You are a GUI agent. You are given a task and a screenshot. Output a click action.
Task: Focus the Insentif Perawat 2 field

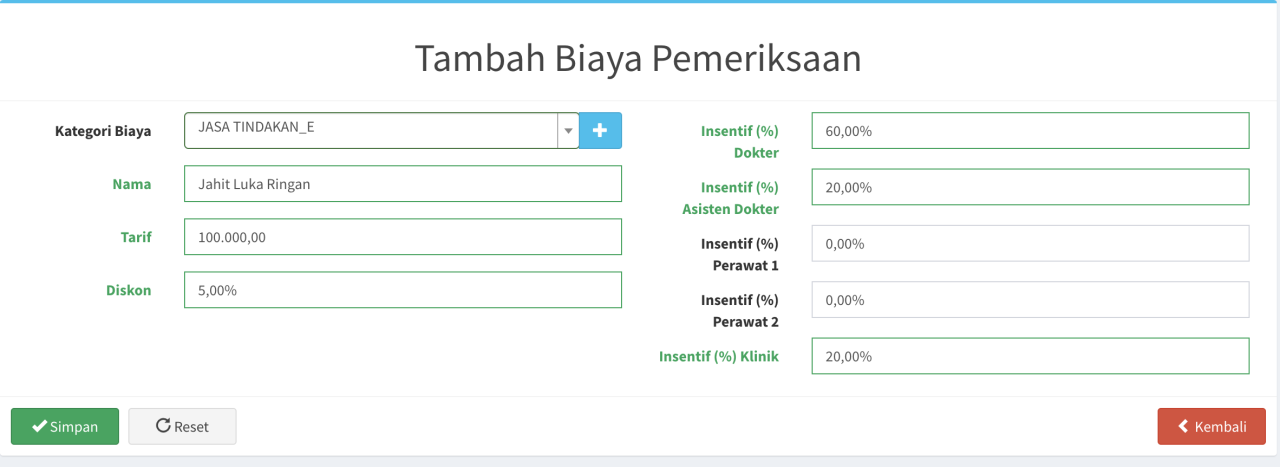point(1030,300)
